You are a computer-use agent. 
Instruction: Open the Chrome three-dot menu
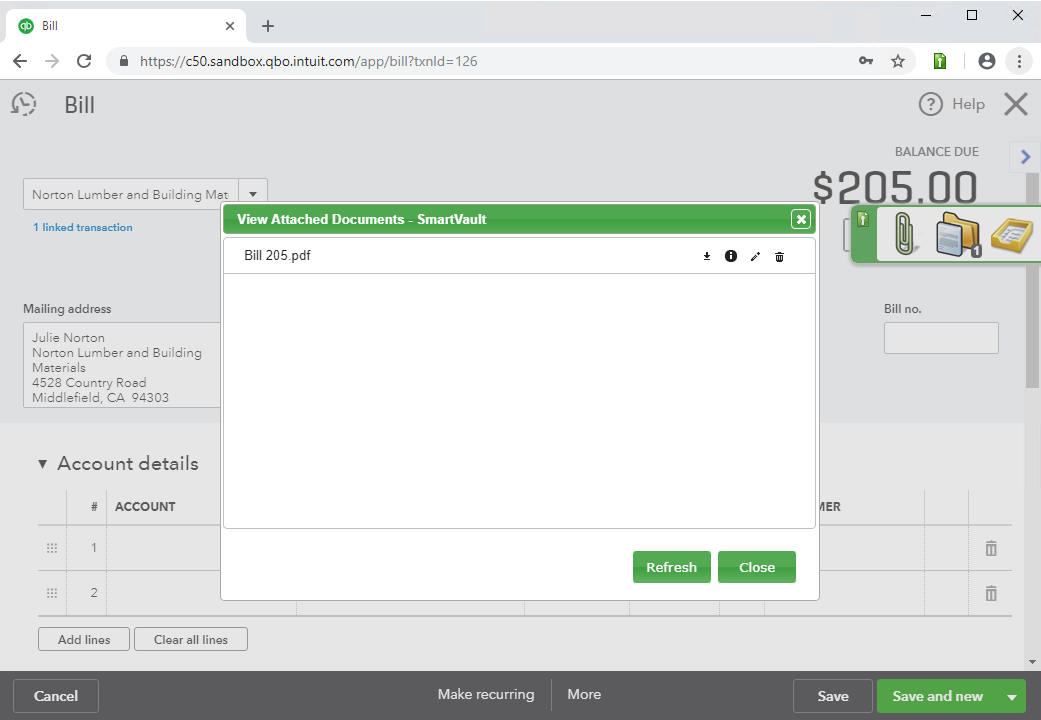point(1019,61)
